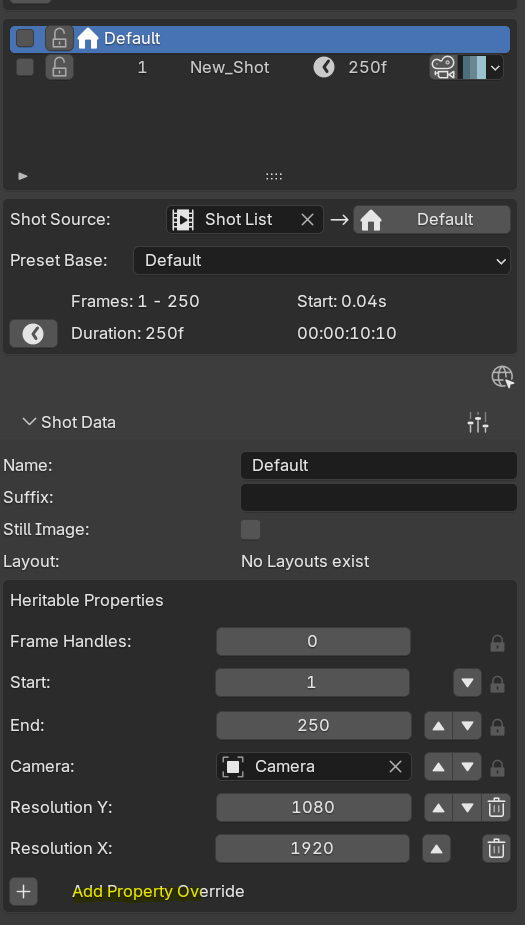The height and width of the screenshot is (925, 525).
Task: Move Camera property up with arrow
Action: coord(438,767)
